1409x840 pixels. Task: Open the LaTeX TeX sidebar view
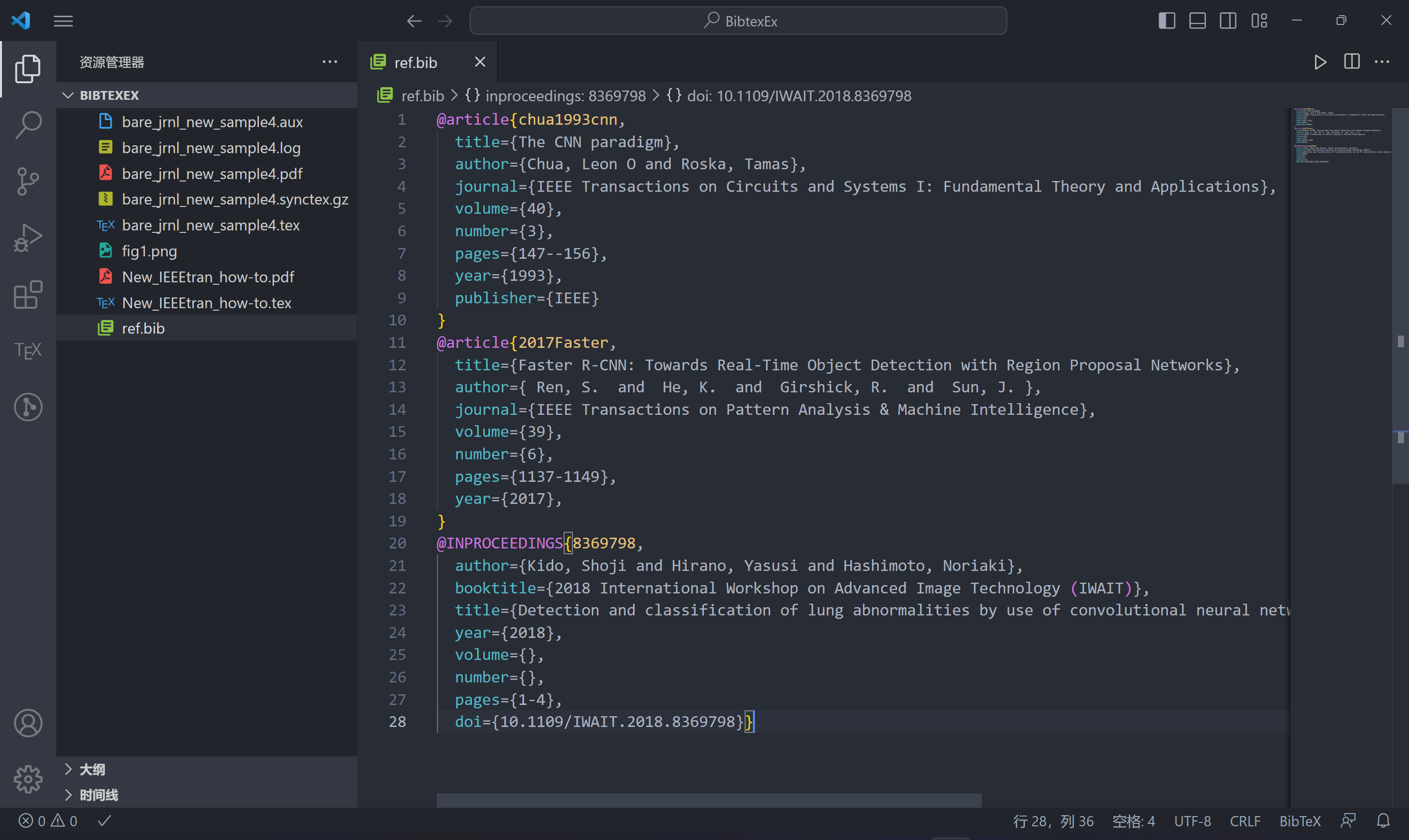(x=28, y=350)
